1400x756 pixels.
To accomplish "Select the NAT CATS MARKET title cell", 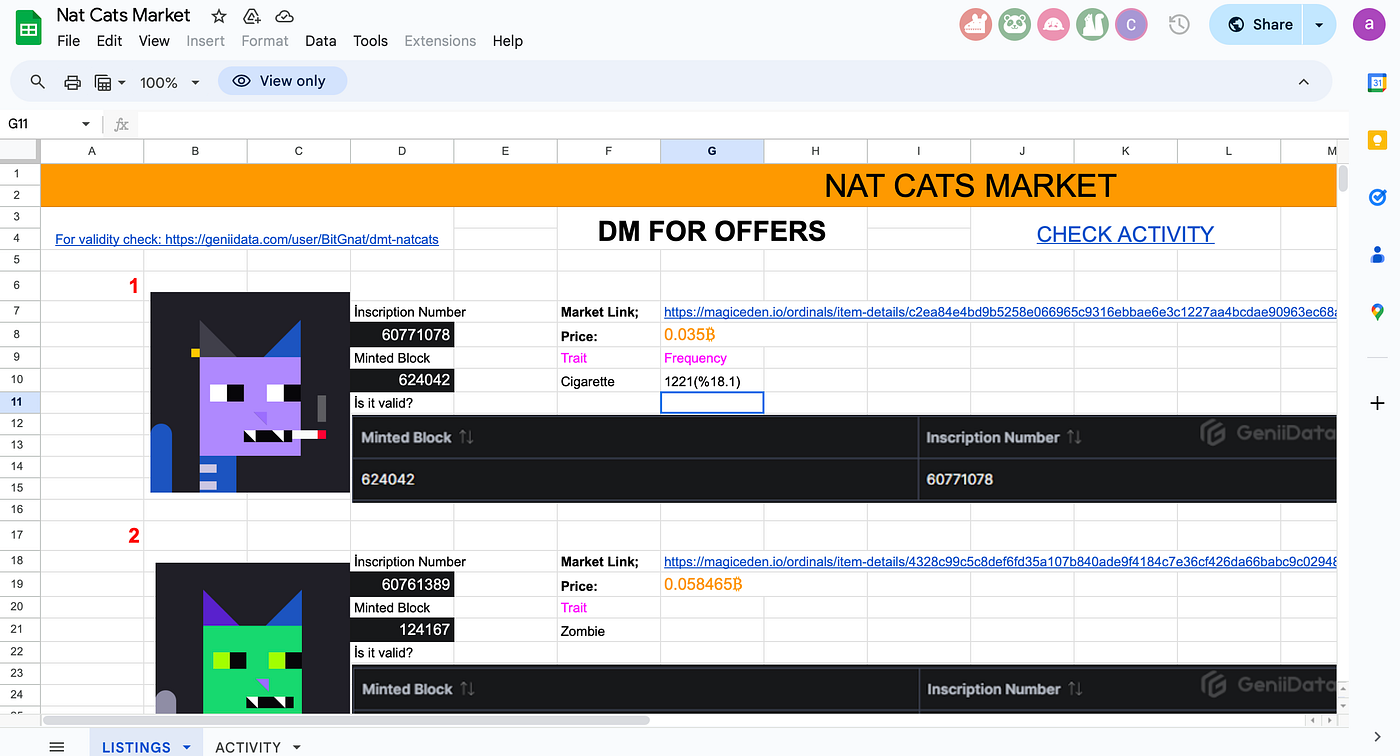I will [x=688, y=185].
